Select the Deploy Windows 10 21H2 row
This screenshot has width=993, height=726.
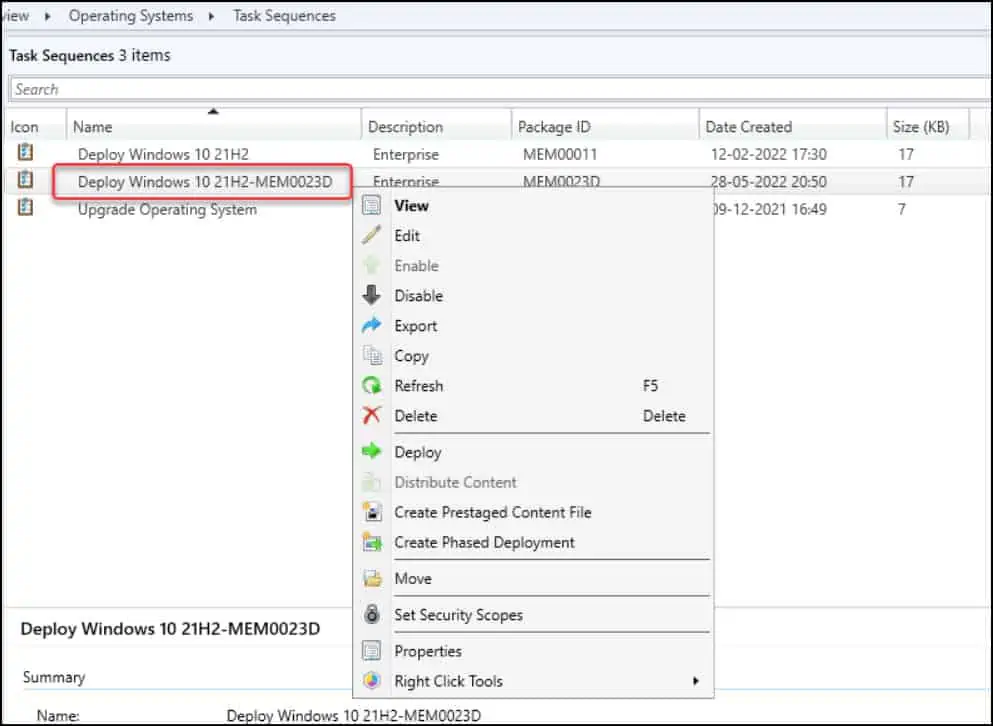pos(497,154)
